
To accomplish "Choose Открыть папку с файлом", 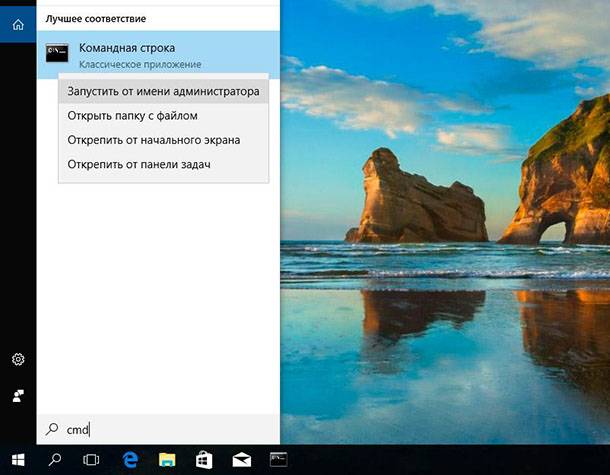I will point(163,116).
